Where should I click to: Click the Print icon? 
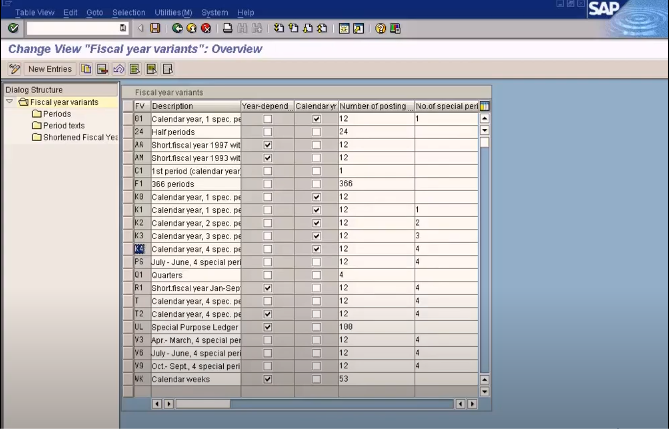pos(228,28)
